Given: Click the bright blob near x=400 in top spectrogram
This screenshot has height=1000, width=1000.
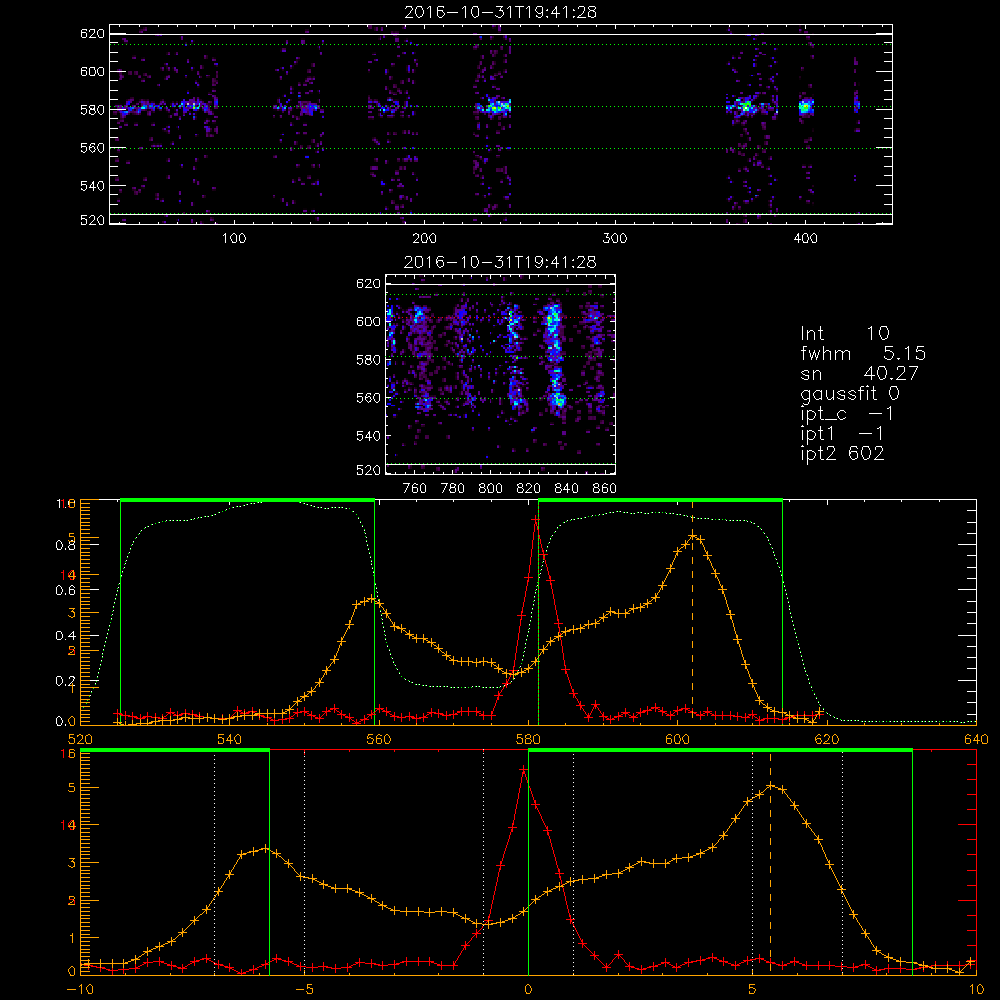Looking at the screenshot, I should [806, 107].
